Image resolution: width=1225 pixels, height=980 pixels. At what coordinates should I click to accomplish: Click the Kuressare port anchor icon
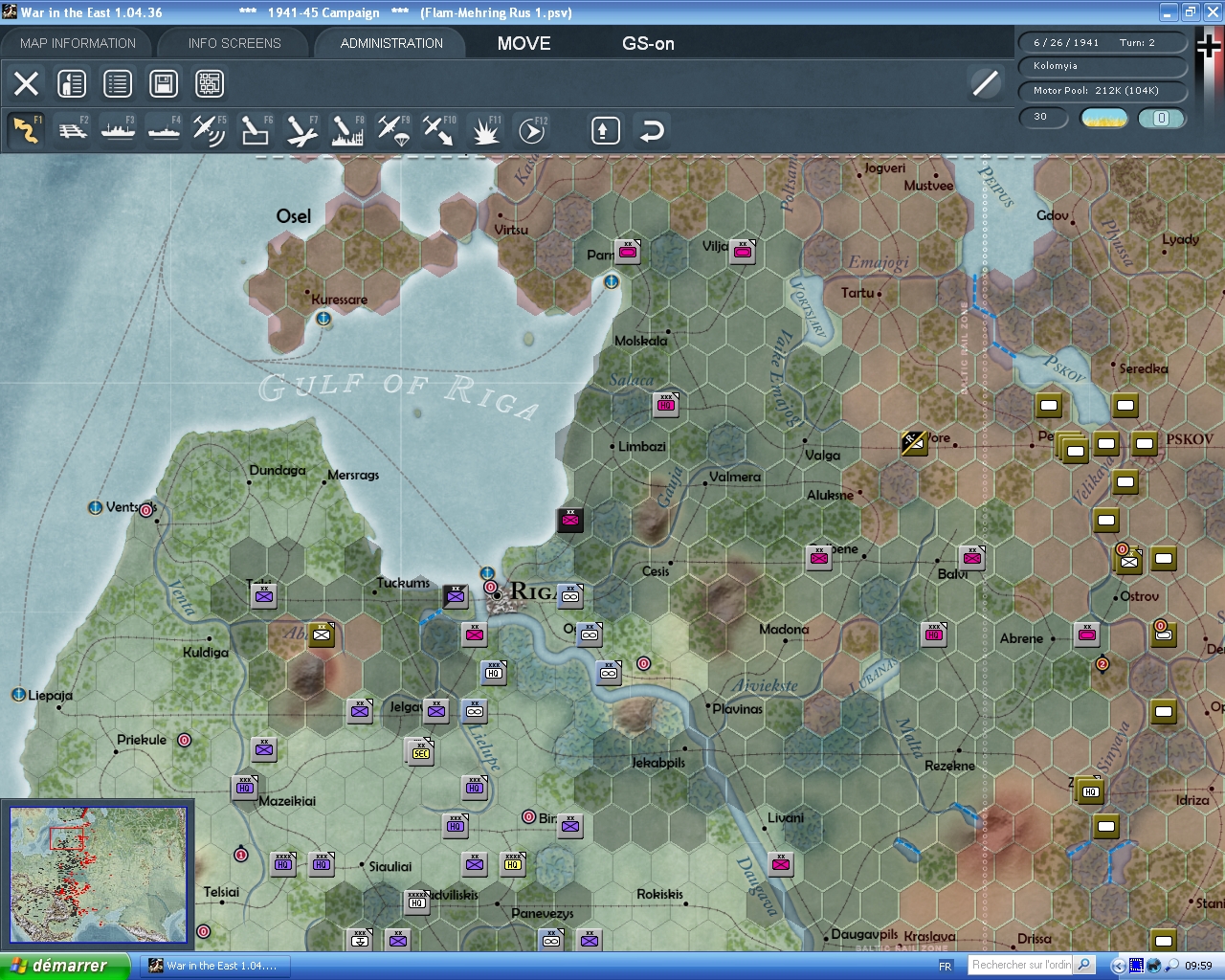pyautogui.click(x=323, y=319)
